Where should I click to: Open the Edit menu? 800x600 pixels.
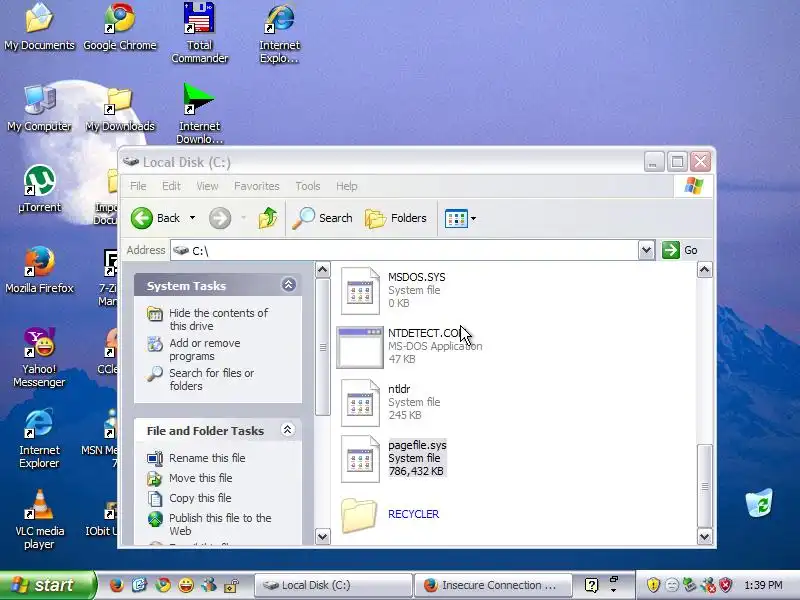pos(171,186)
